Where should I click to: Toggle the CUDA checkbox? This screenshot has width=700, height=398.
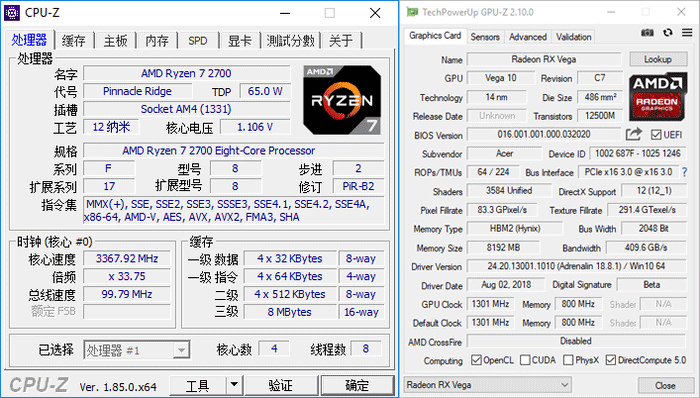(x=525, y=360)
